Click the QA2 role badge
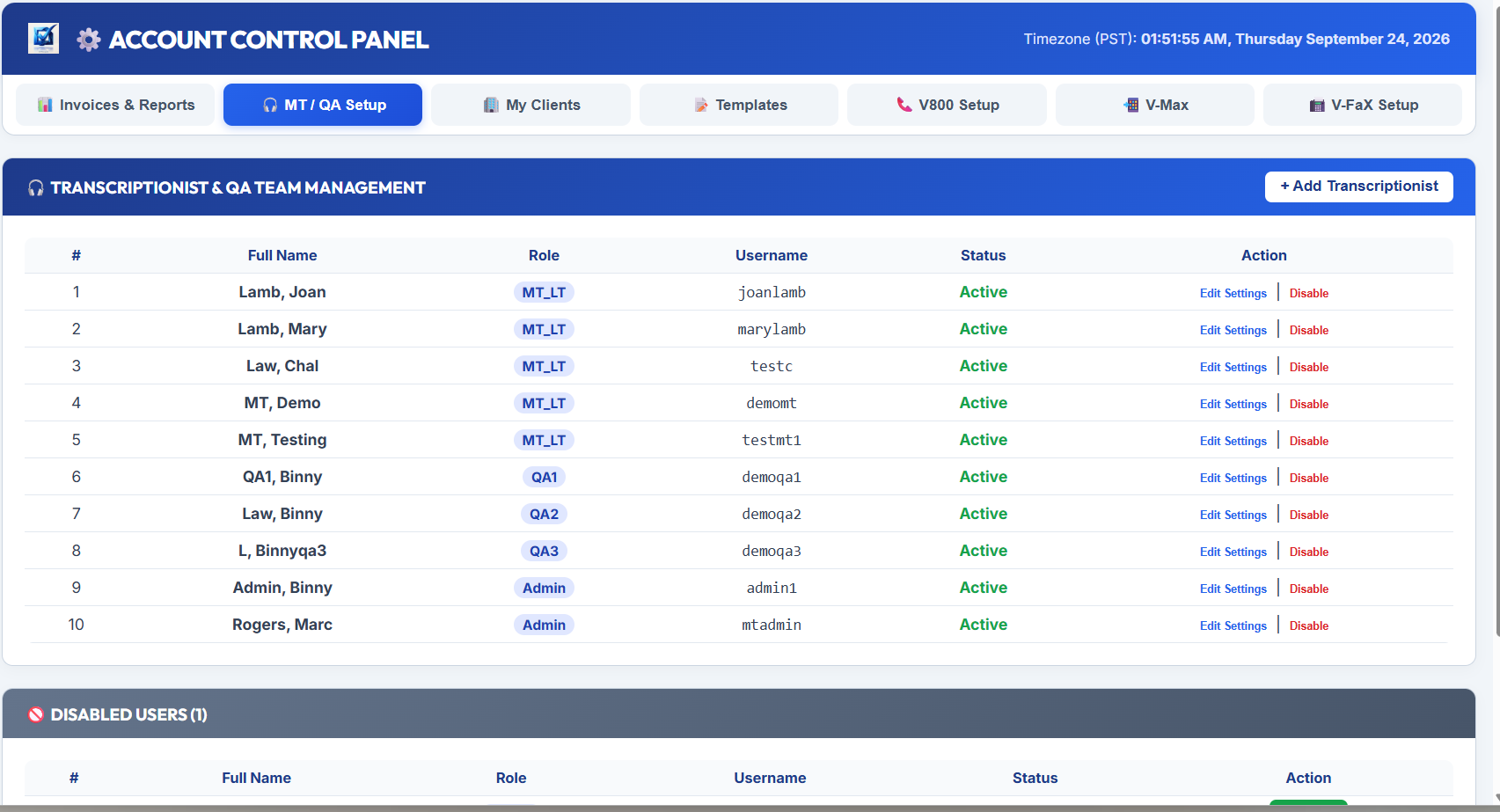The width and height of the screenshot is (1500, 812). [544, 514]
